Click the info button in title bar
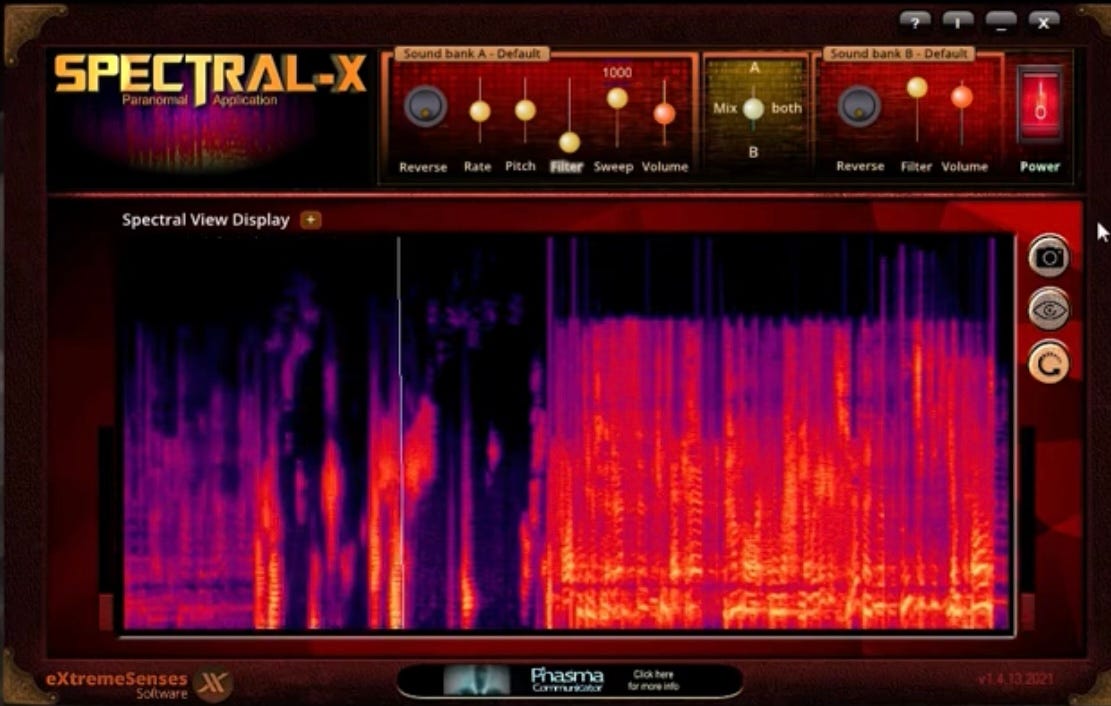 tap(957, 23)
